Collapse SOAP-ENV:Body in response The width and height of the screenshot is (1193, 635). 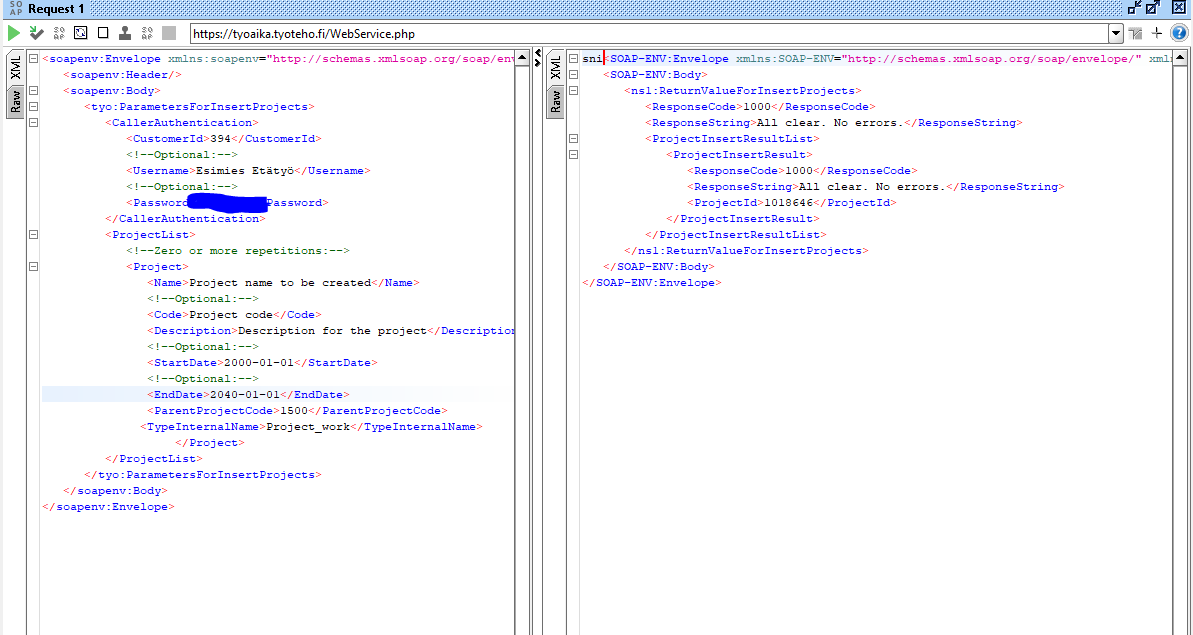coord(574,75)
